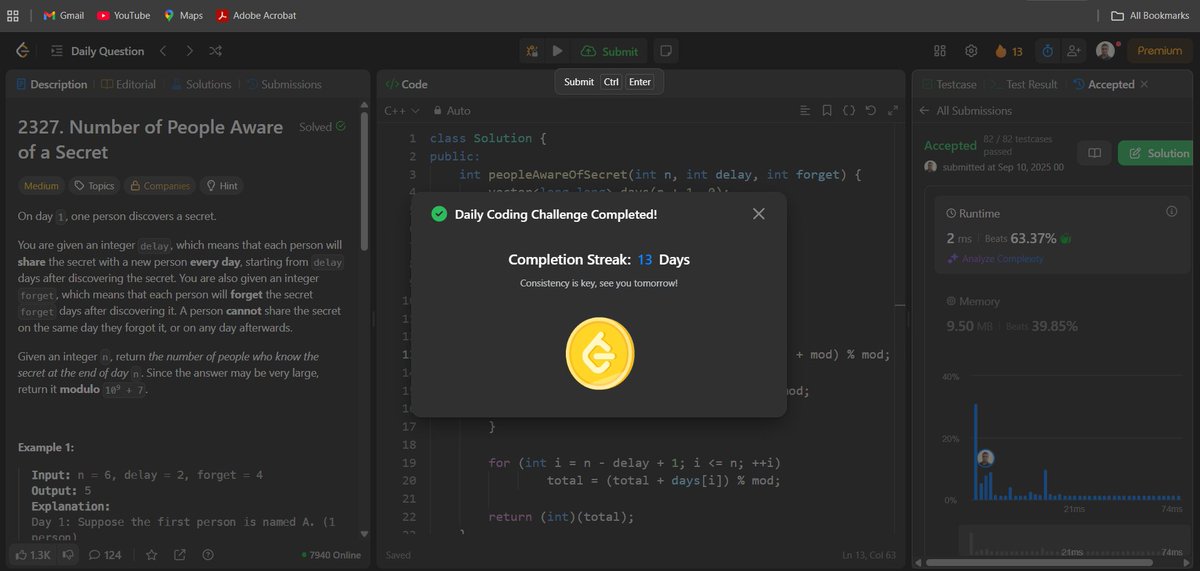Run the code with play button
1200x571 pixels.
click(x=558, y=51)
